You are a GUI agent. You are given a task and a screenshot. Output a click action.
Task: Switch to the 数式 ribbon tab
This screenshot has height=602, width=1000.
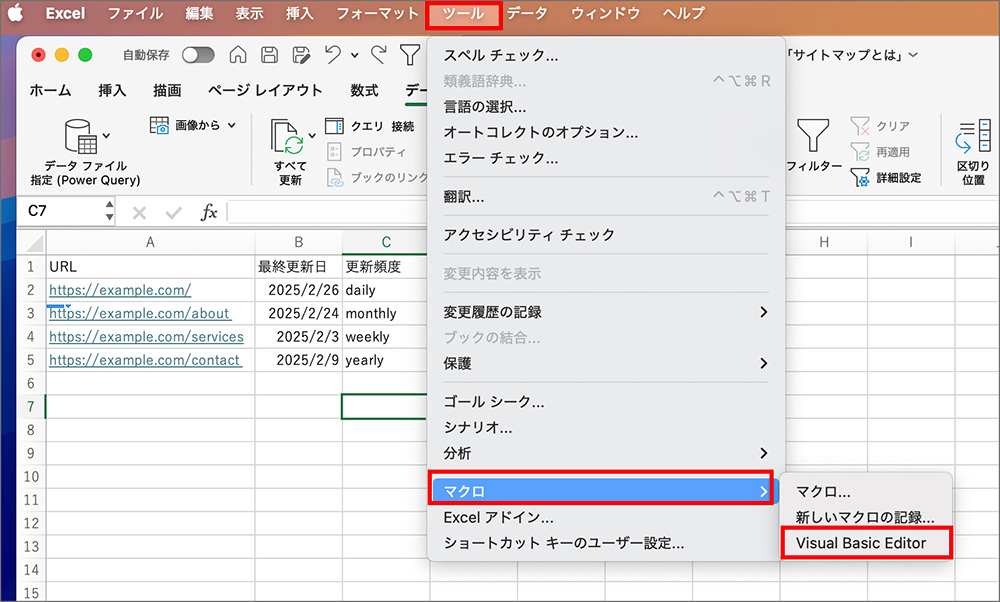(x=364, y=91)
